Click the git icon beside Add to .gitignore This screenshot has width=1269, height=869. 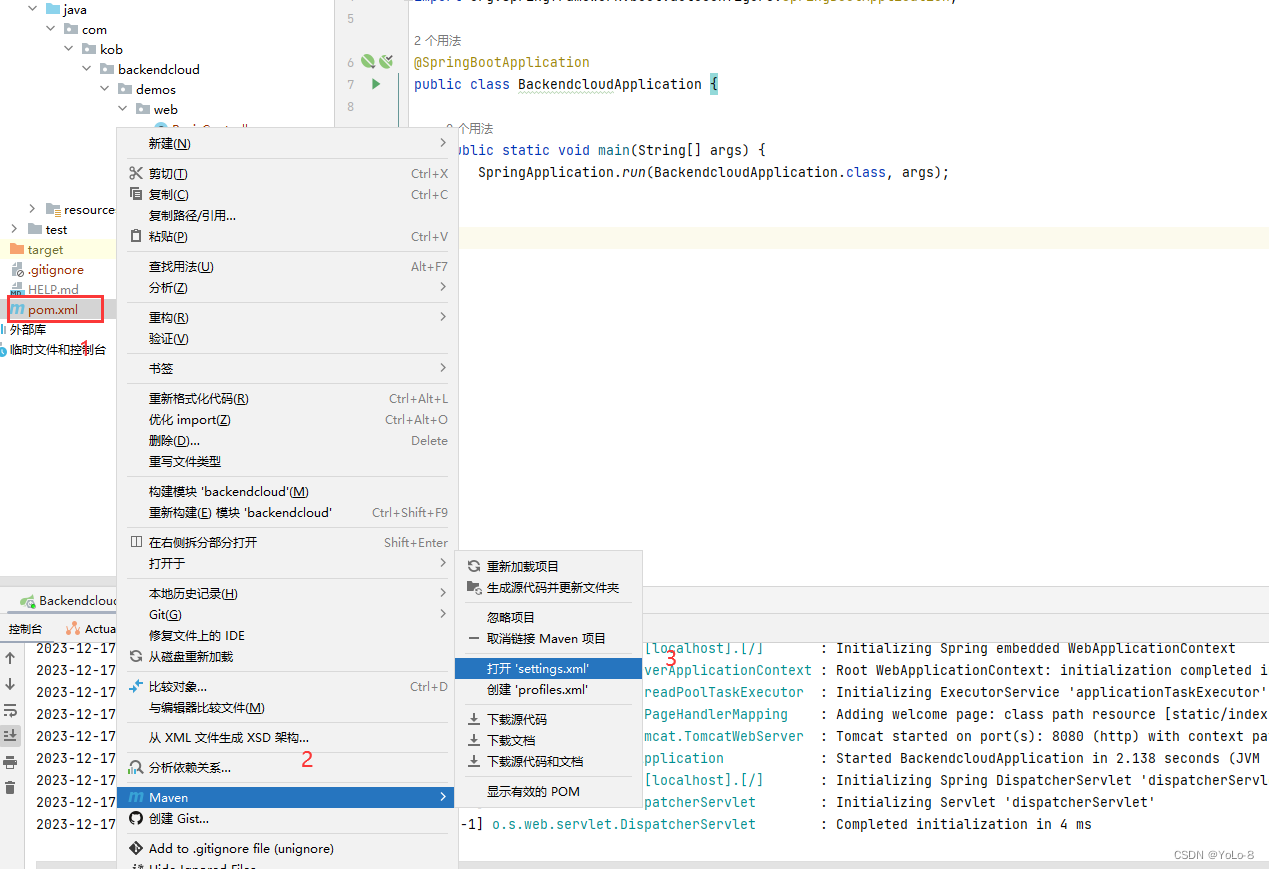[136, 848]
